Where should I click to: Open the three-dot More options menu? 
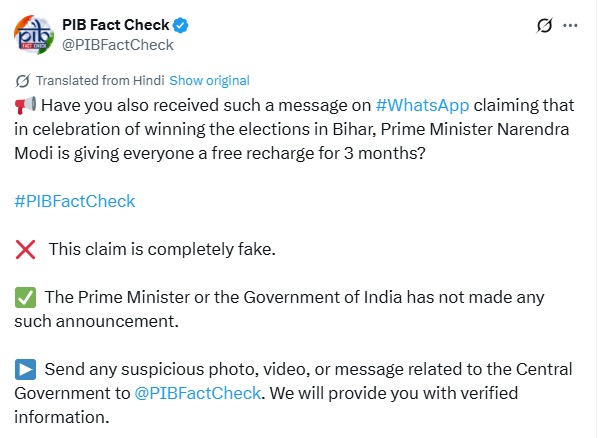571,25
